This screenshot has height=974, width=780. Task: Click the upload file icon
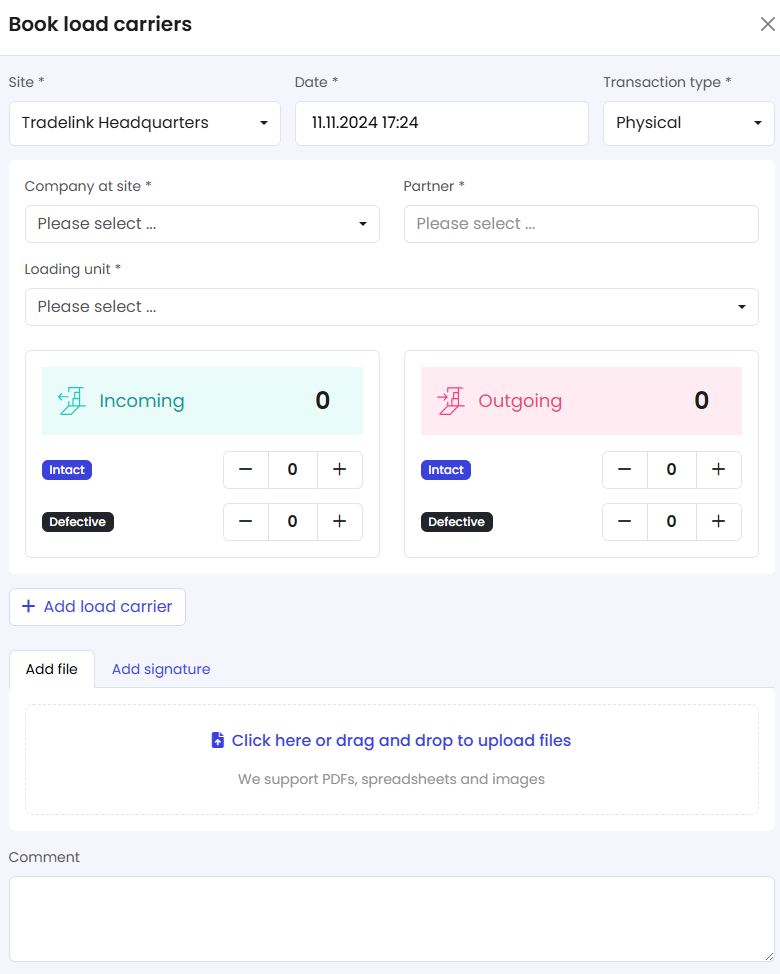(218, 741)
